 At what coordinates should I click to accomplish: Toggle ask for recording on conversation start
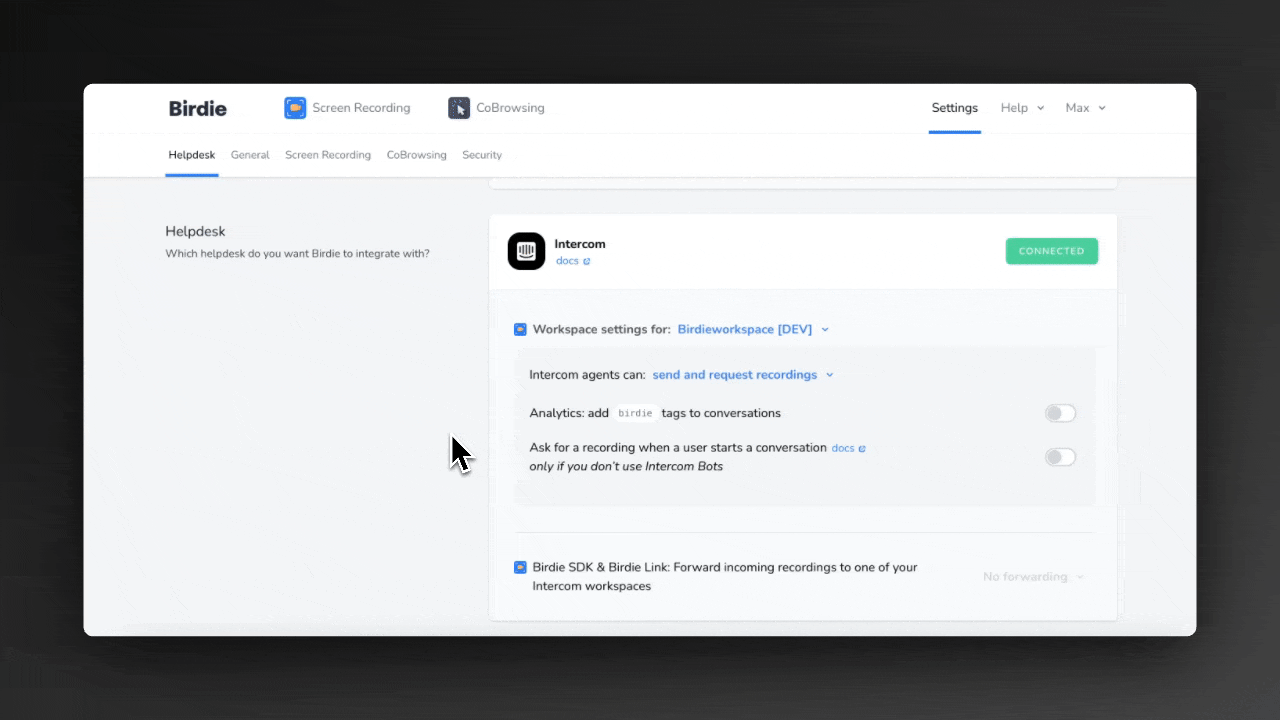[1059, 457]
